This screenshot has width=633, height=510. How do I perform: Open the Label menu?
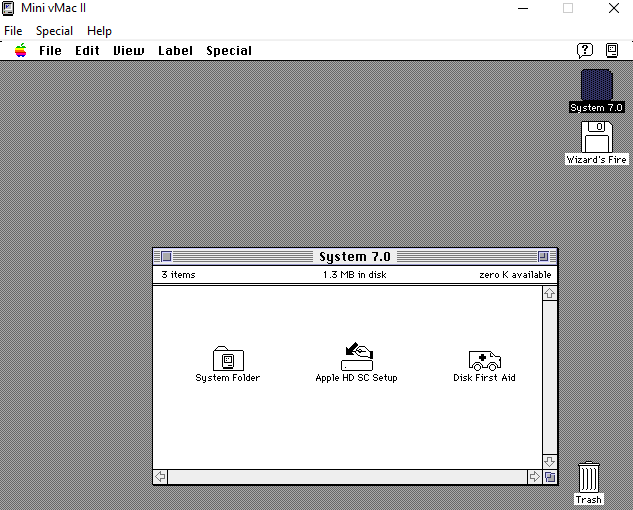(x=175, y=51)
